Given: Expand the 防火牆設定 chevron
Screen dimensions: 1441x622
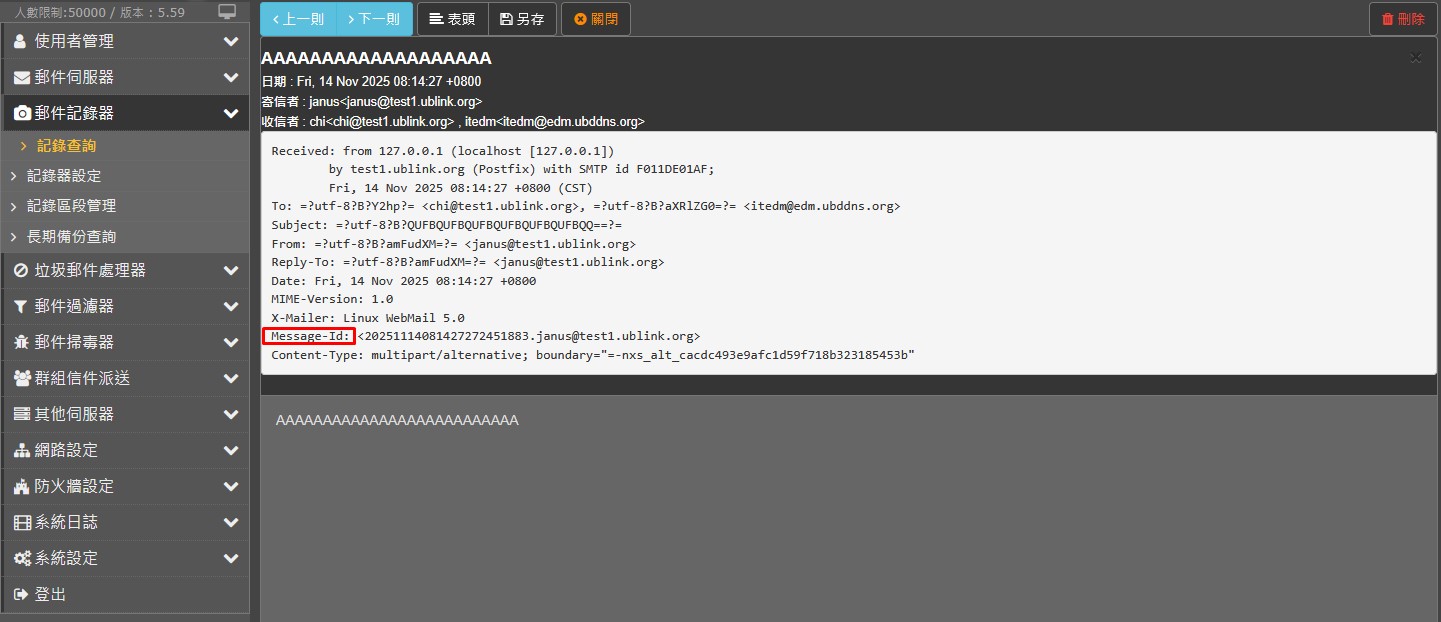Looking at the screenshot, I should coord(231,486).
